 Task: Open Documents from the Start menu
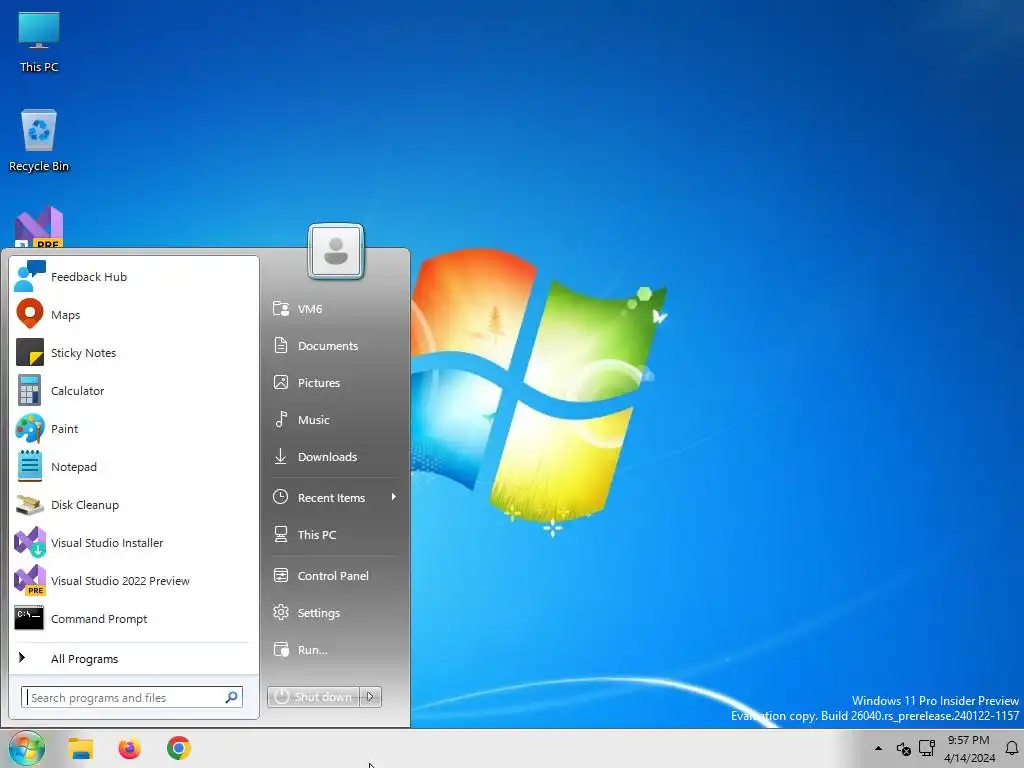pos(335,345)
